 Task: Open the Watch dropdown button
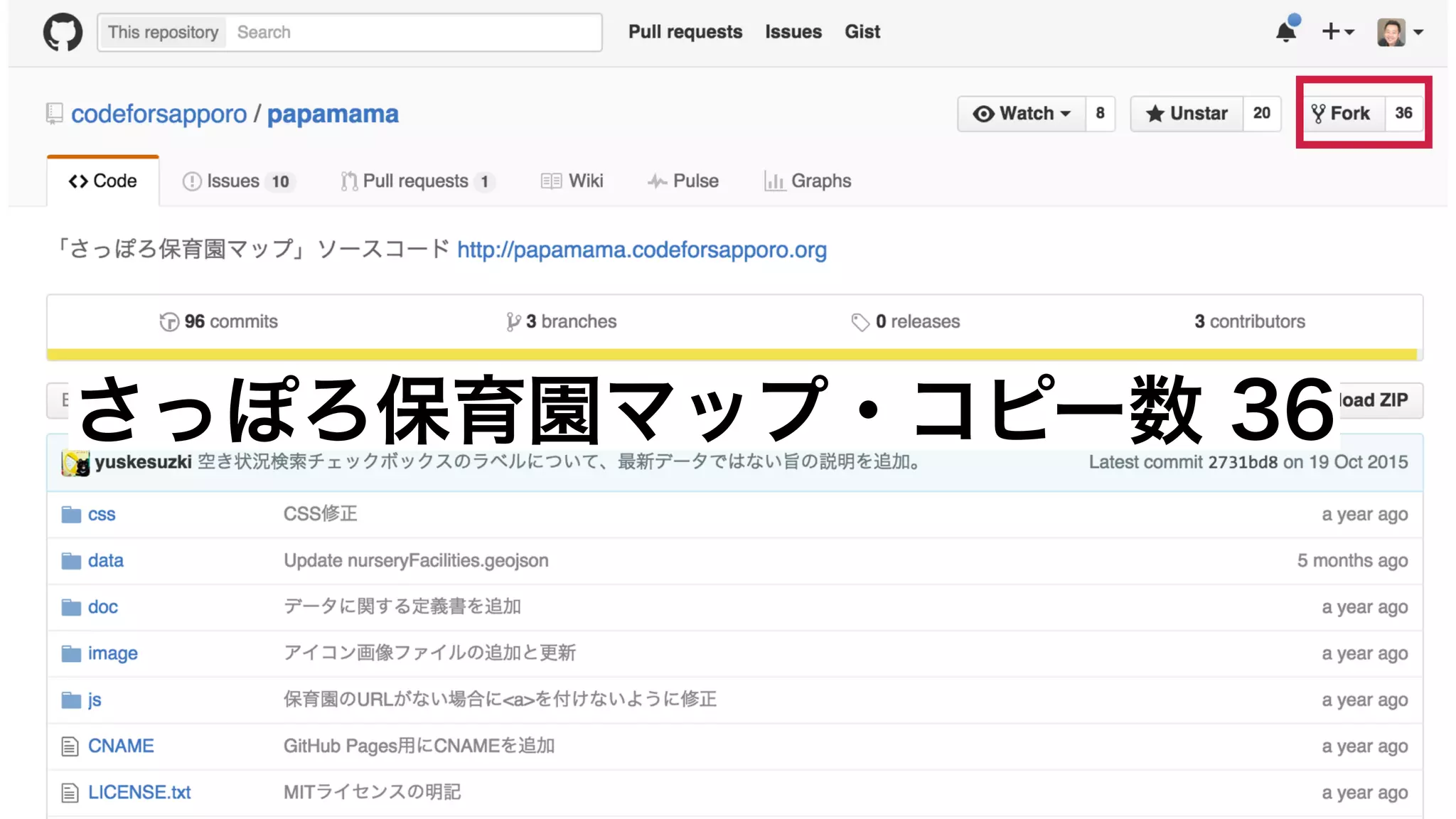coord(1022,114)
